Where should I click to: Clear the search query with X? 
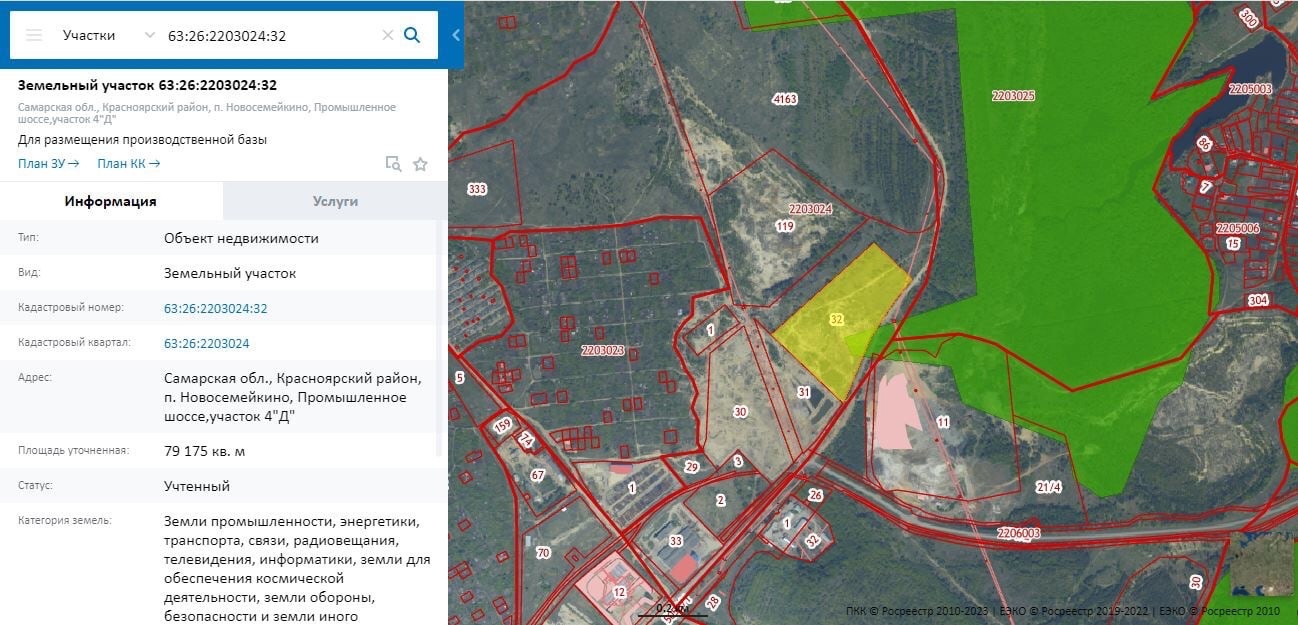pyautogui.click(x=387, y=35)
